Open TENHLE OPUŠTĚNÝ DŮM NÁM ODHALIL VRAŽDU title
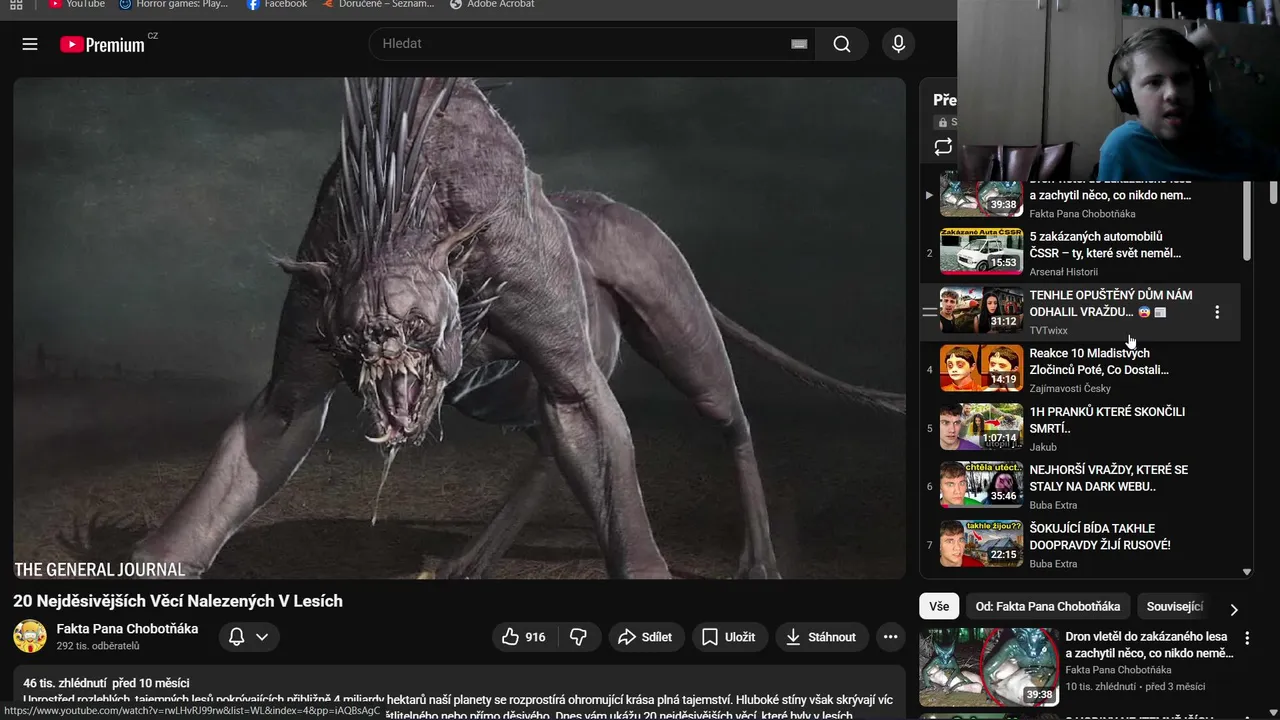 pos(1111,303)
